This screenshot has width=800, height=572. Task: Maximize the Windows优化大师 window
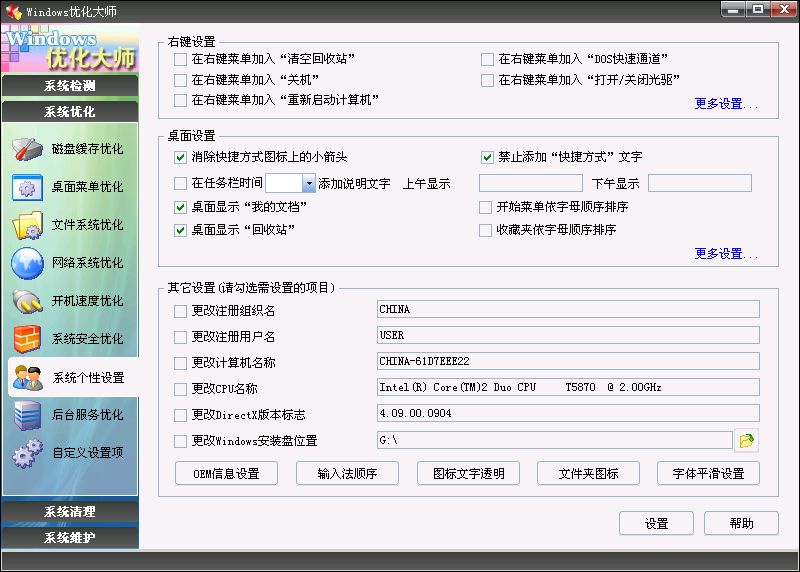pyautogui.click(x=758, y=9)
